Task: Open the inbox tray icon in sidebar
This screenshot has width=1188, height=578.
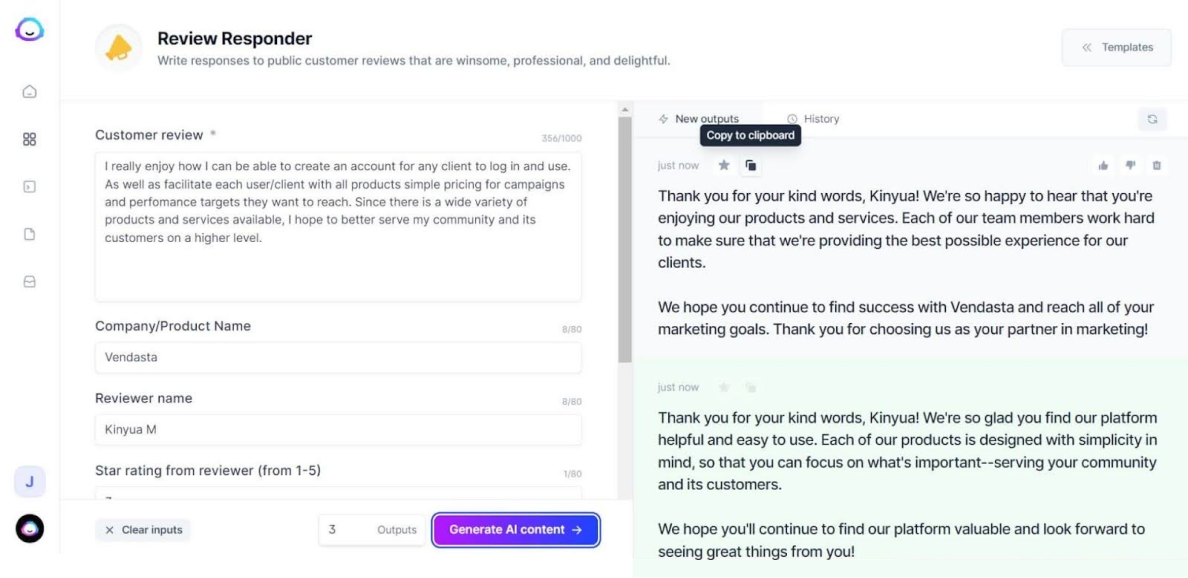Action: 29,282
